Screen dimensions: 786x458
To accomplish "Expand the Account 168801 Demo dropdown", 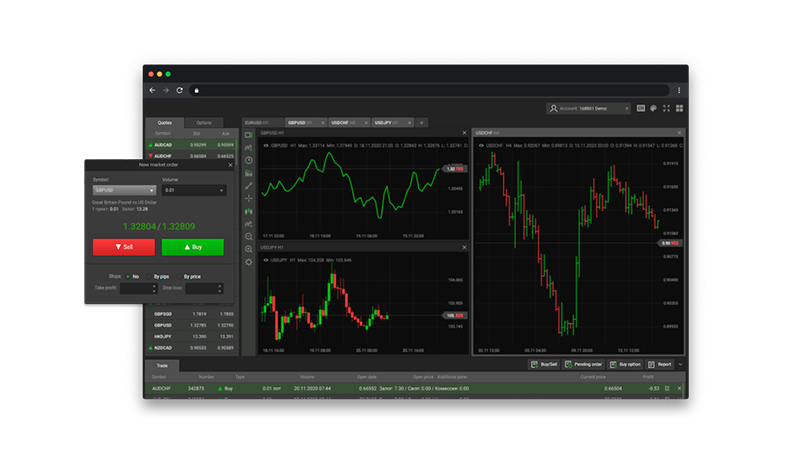I will 588,108.
